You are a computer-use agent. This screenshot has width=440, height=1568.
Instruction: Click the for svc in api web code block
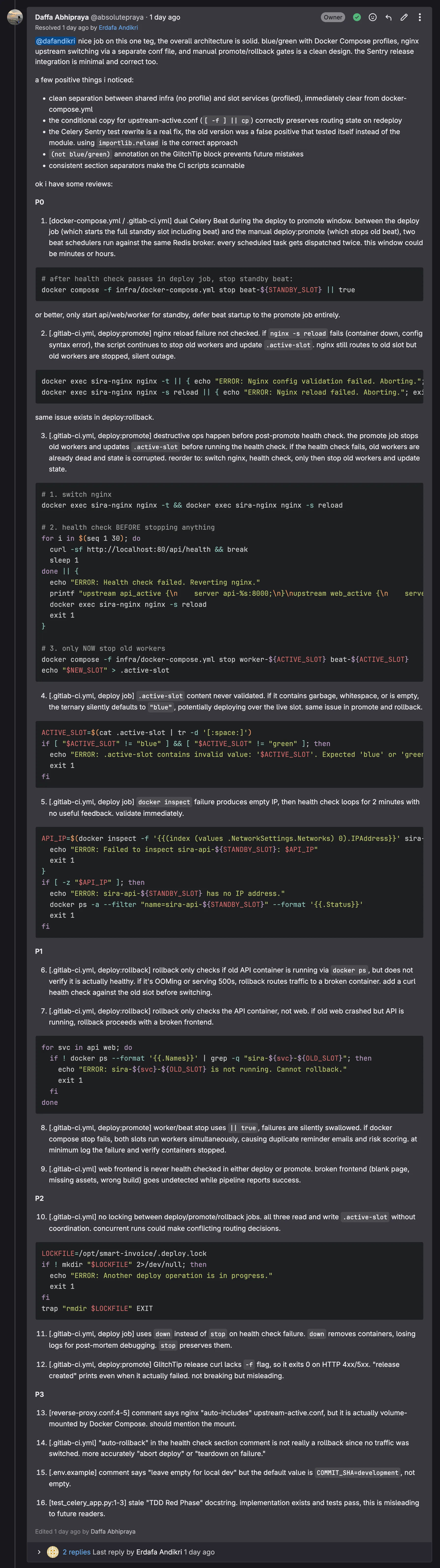[x=229, y=1074]
